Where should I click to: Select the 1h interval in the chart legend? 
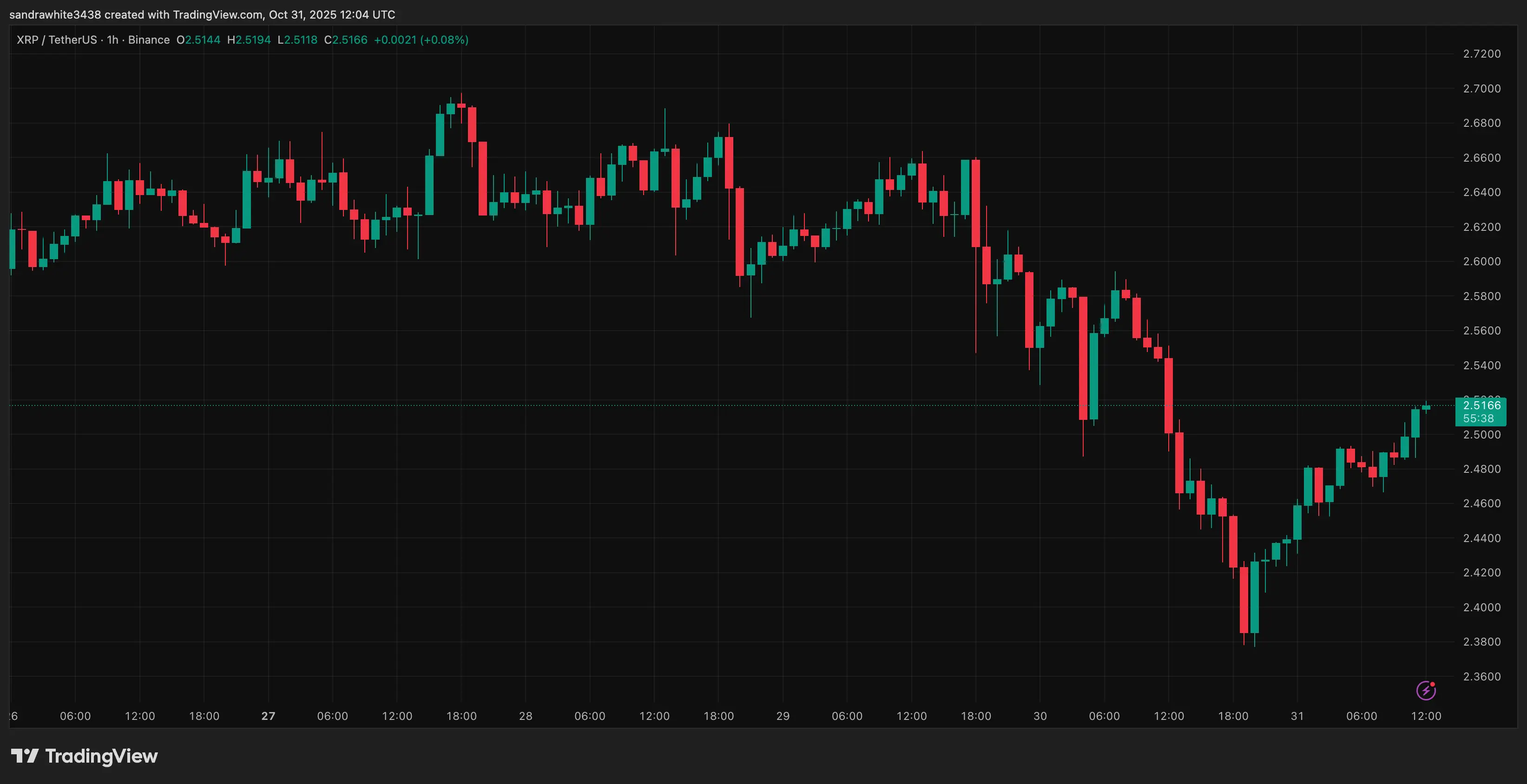click(112, 39)
